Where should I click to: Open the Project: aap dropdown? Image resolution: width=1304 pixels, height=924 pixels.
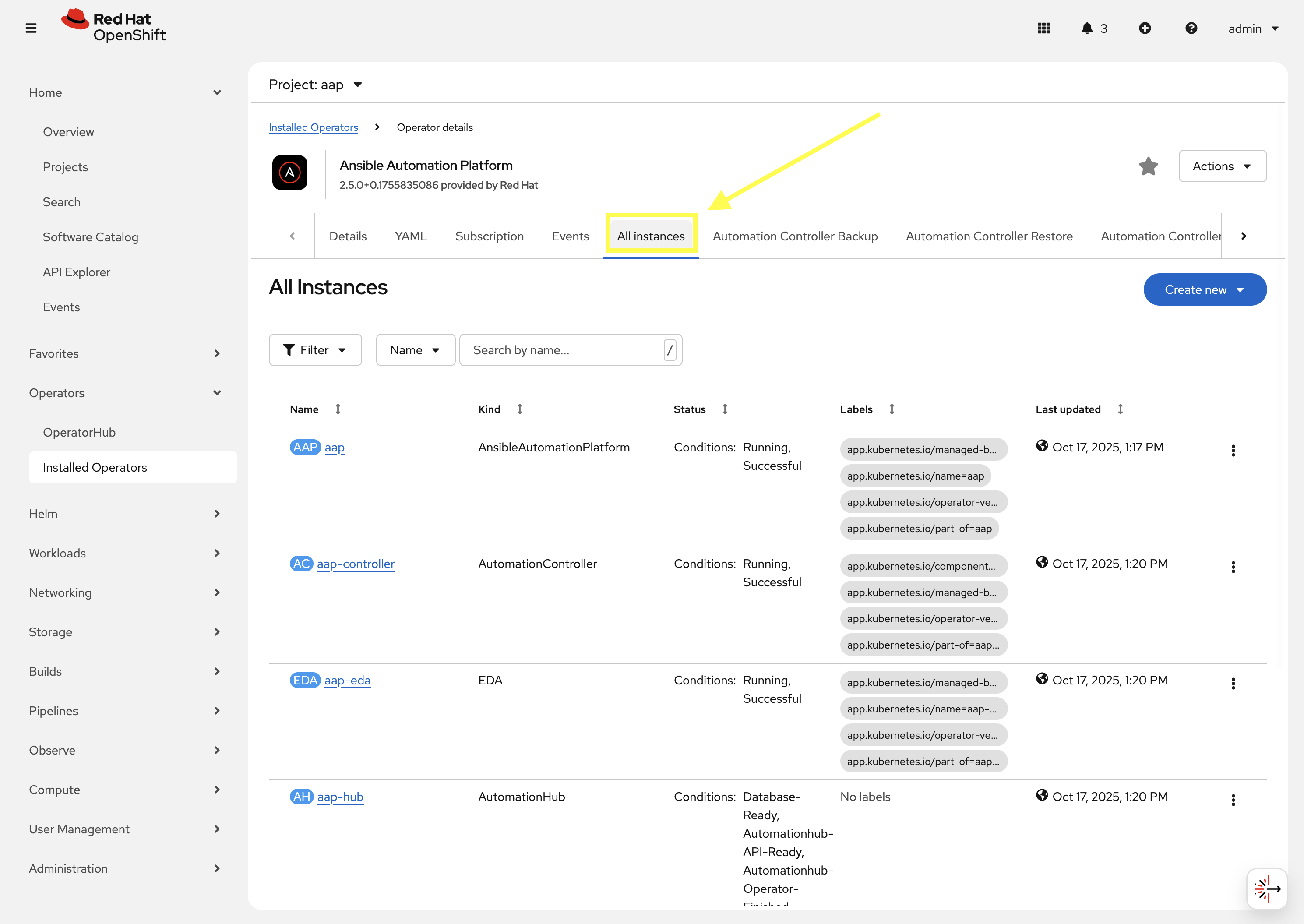(x=316, y=85)
